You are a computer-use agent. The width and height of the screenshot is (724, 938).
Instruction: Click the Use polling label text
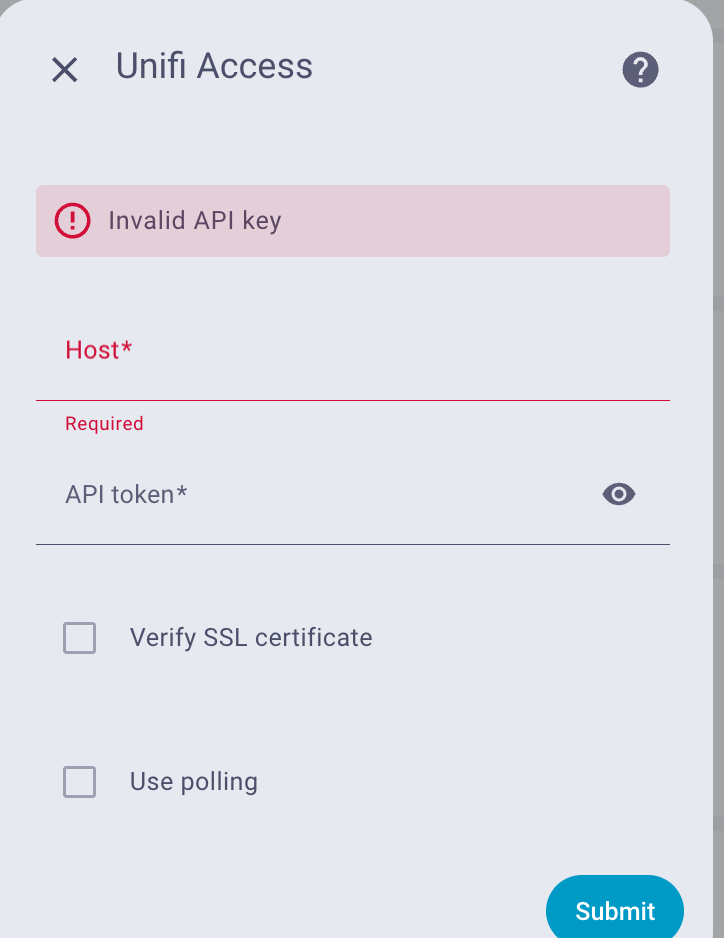click(x=194, y=782)
